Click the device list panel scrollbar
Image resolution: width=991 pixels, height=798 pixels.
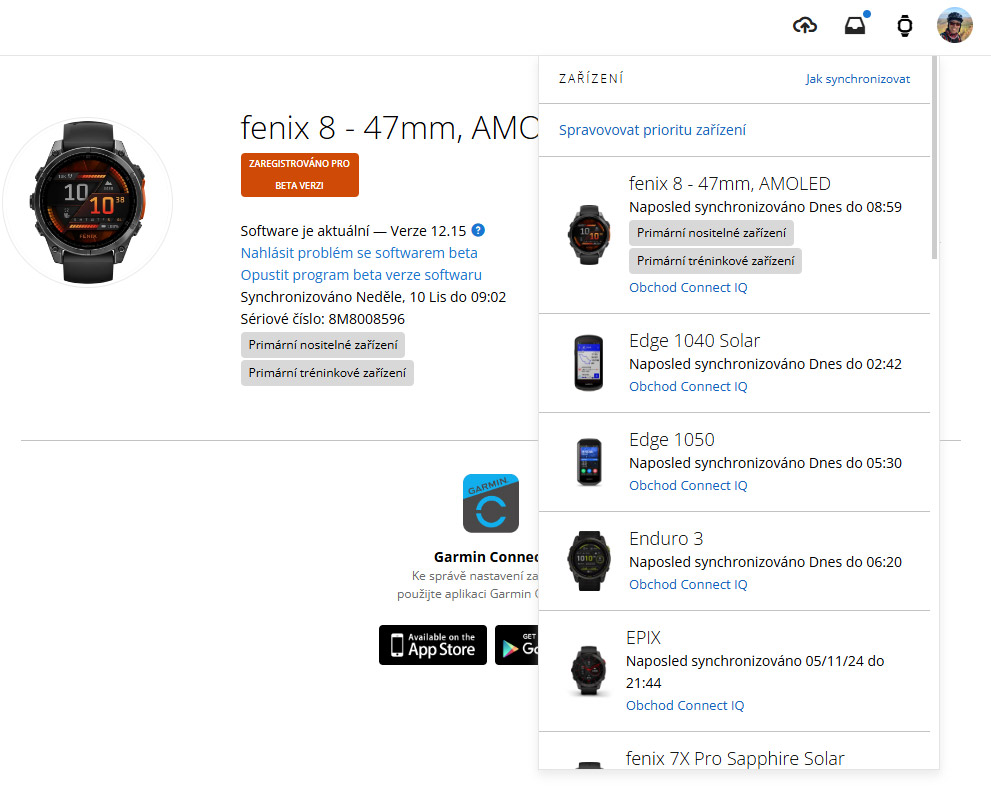coord(934,158)
